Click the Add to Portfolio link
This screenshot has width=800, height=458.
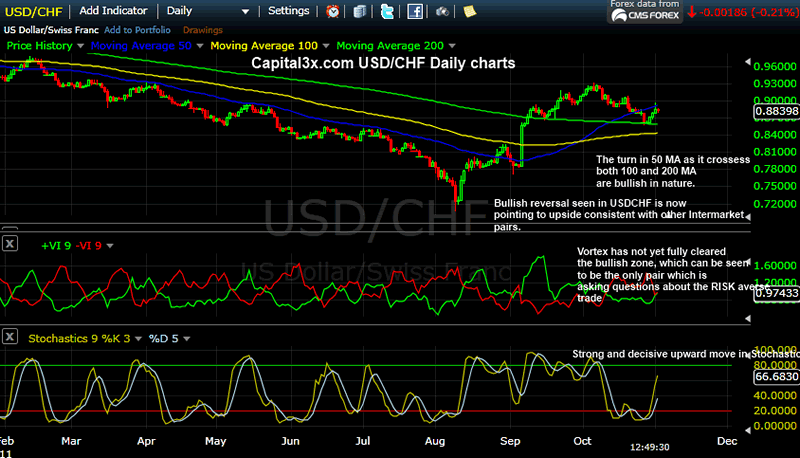pos(128,32)
